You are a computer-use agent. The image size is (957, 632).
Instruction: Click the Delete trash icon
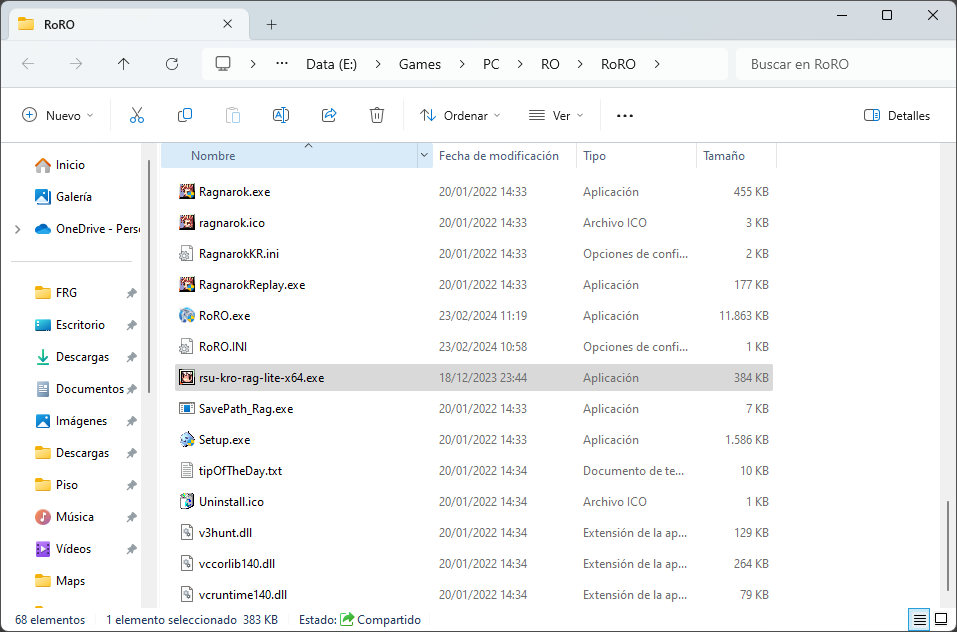(x=377, y=115)
